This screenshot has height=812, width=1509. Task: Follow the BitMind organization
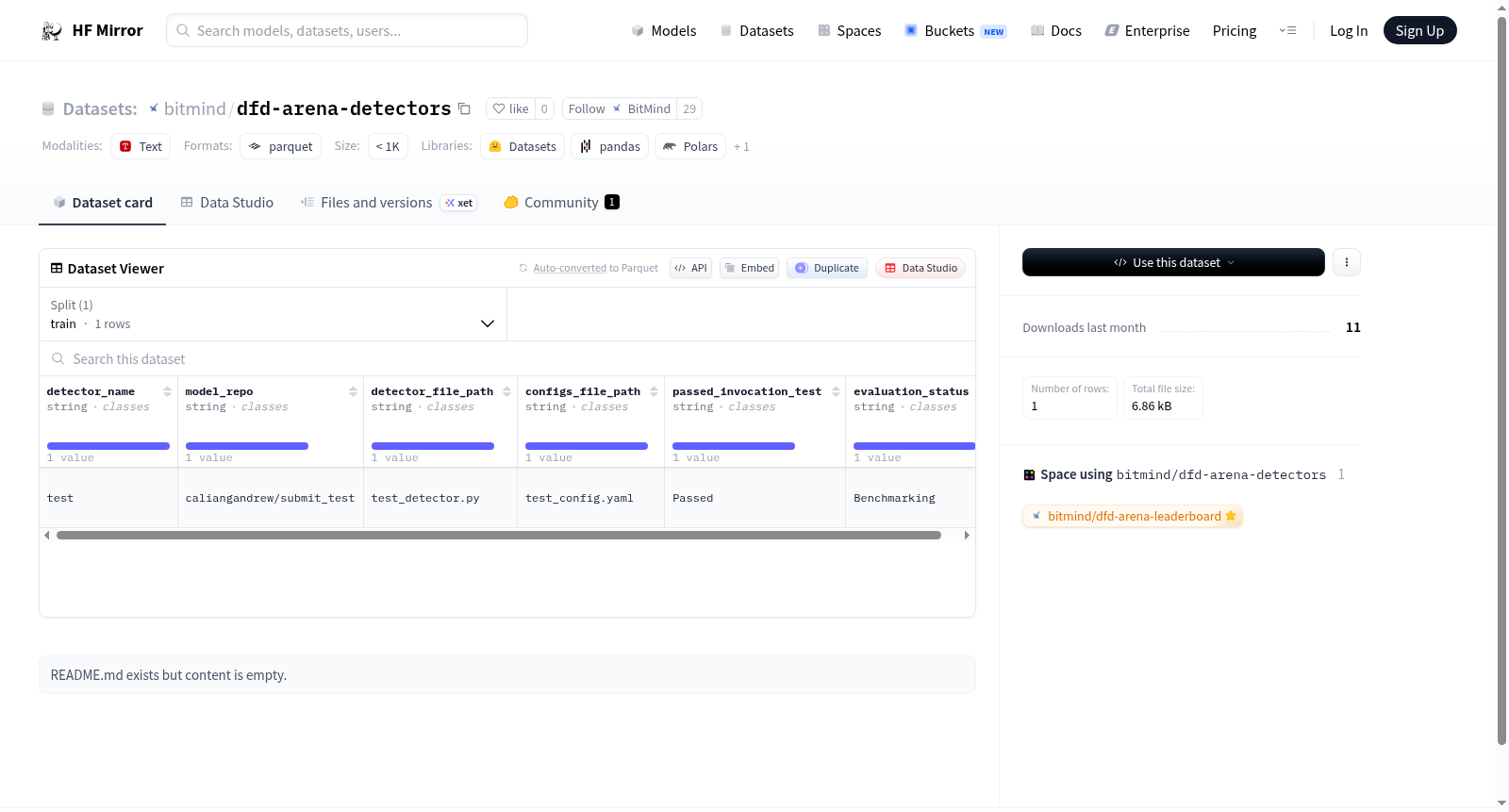click(x=620, y=108)
